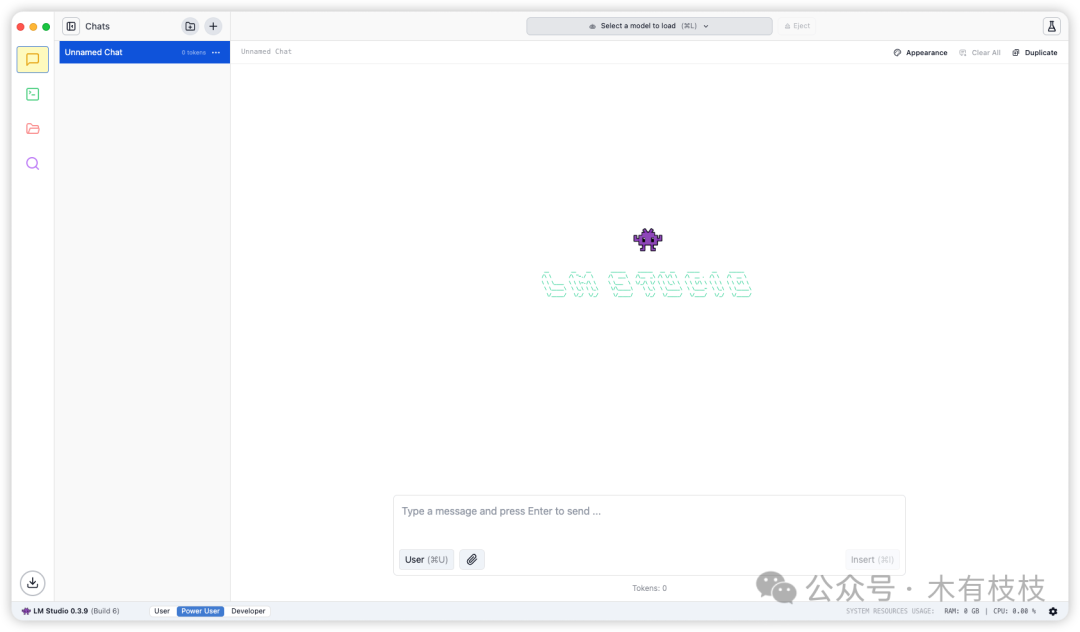Viewport: 1080px width, 632px height.
Task: Click the Eject model button
Action: pos(798,26)
